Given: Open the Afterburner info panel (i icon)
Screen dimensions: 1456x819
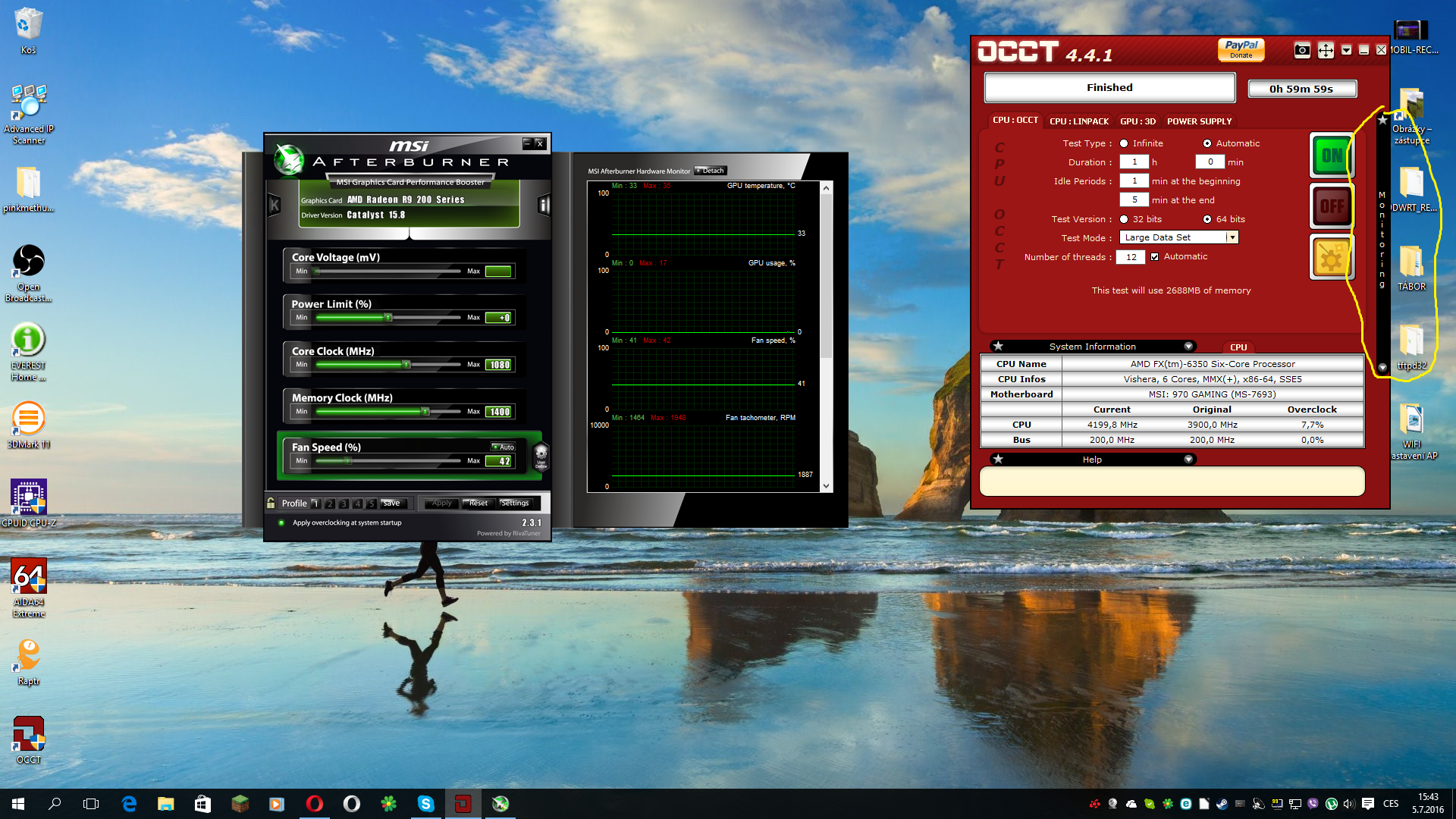Looking at the screenshot, I should 543,205.
